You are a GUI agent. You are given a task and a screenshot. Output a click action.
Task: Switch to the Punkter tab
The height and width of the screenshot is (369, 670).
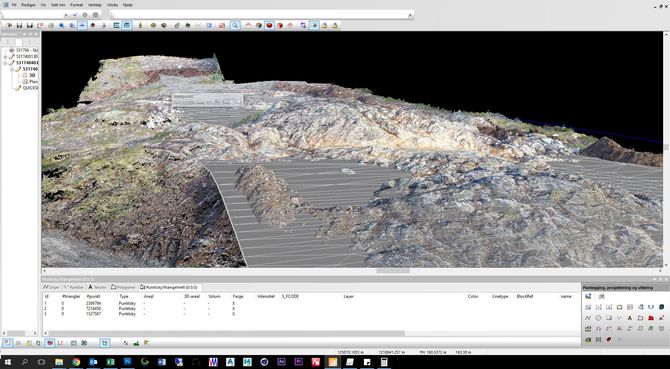[74, 287]
